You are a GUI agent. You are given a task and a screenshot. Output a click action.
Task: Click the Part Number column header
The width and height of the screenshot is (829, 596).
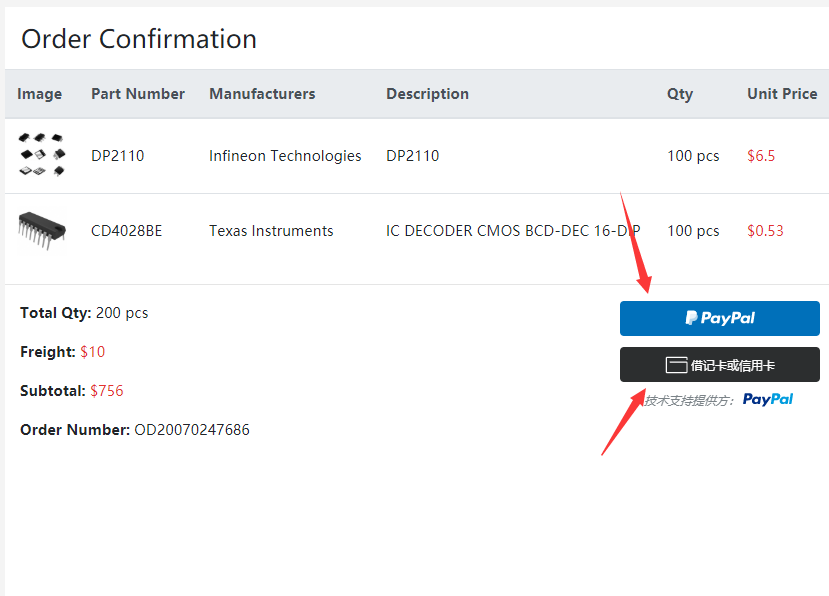tap(138, 94)
